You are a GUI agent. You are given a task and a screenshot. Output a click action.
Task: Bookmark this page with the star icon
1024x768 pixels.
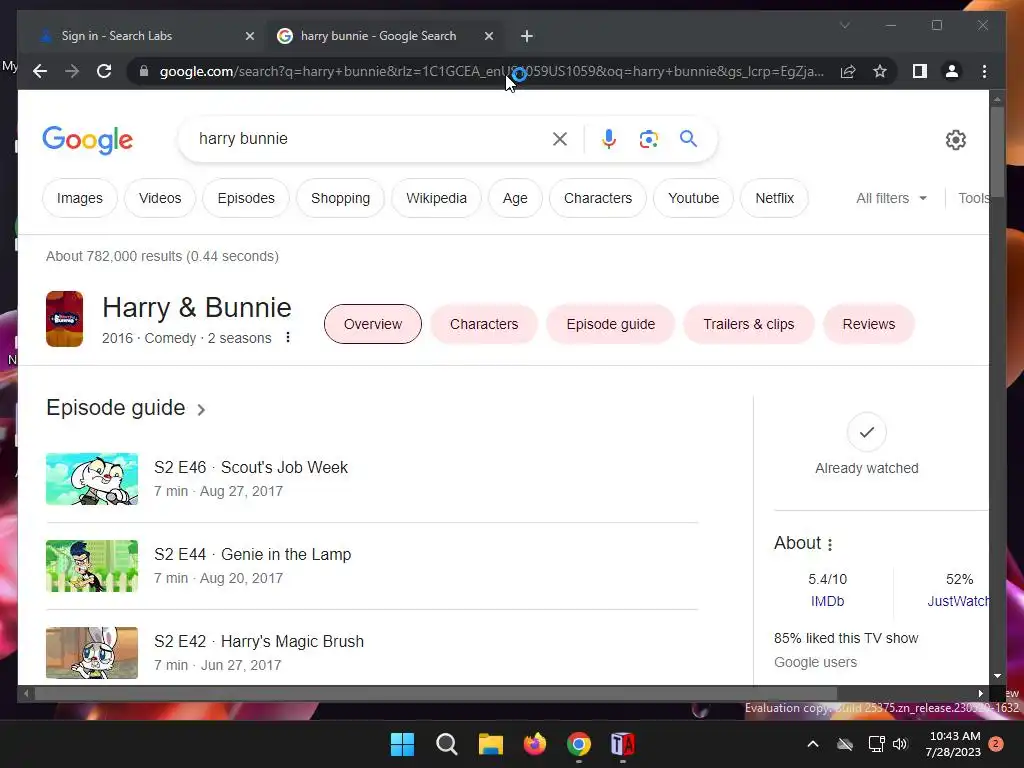[x=880, y=71]
